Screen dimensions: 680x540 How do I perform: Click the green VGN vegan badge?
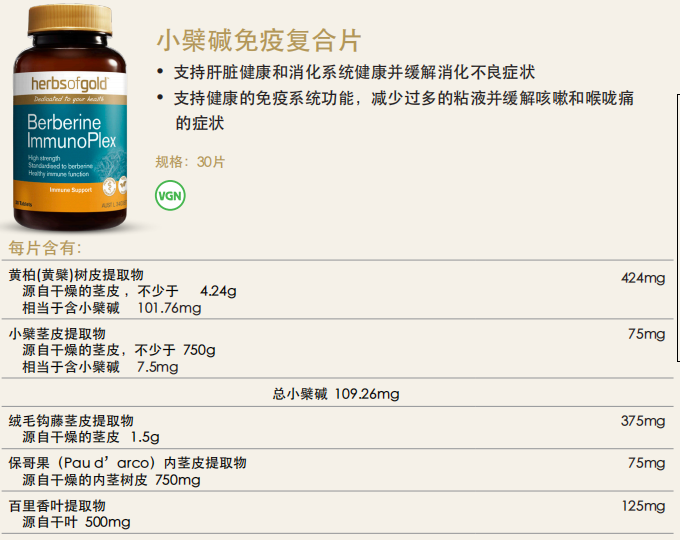(x=170, y=196)
